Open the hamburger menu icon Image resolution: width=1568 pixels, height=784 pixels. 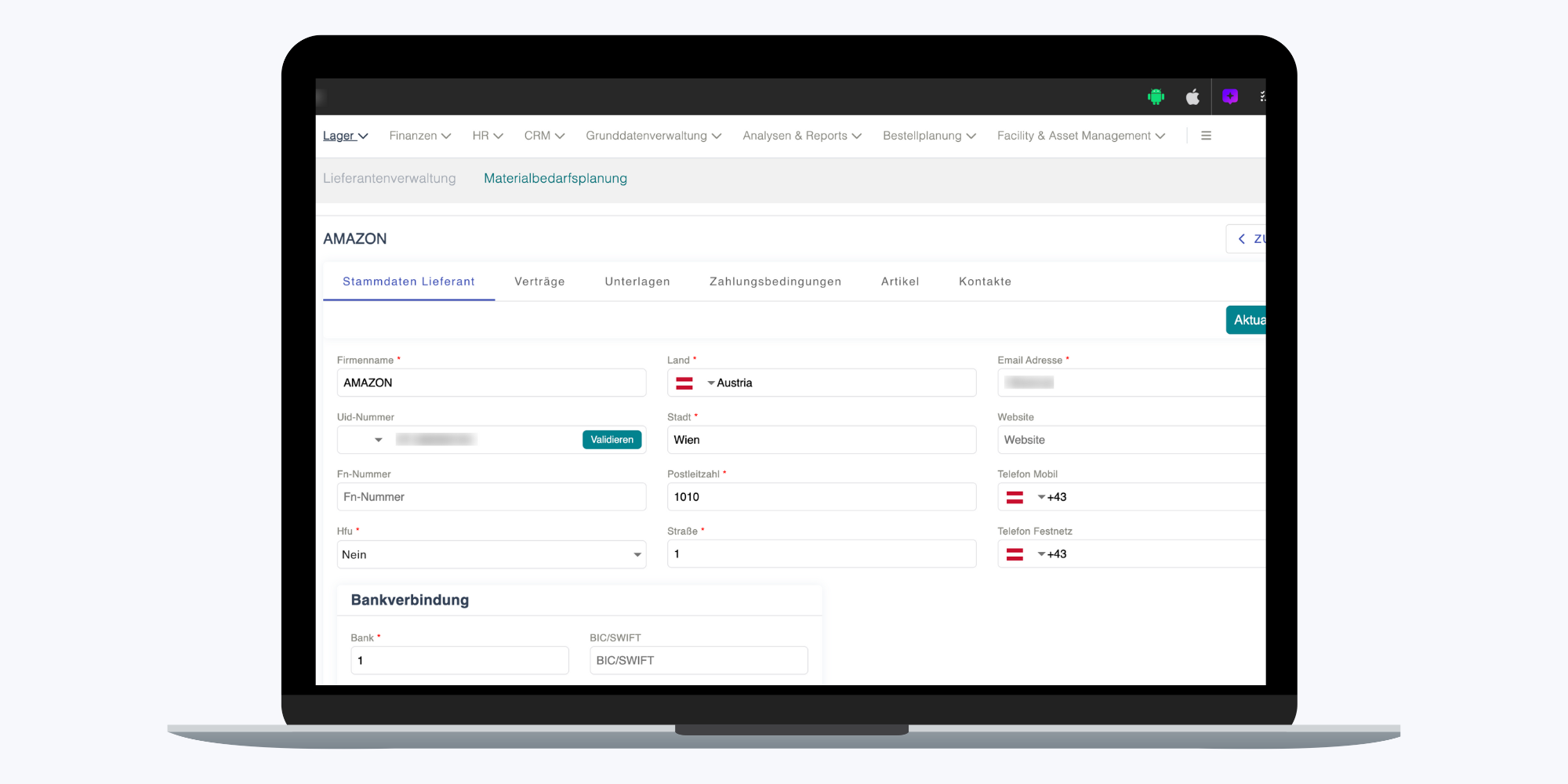pos(1206,136)
